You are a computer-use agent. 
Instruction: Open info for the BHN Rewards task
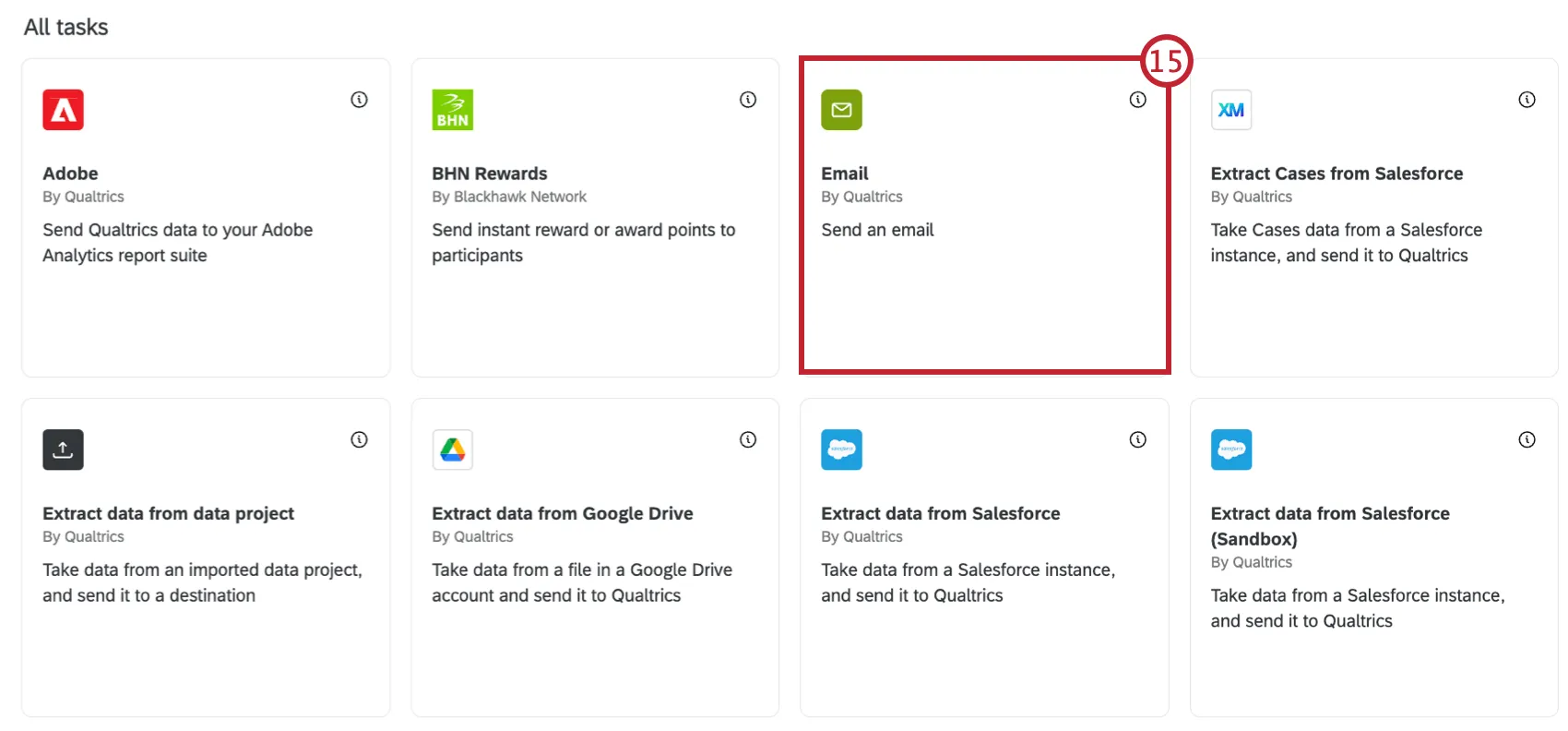748,100
